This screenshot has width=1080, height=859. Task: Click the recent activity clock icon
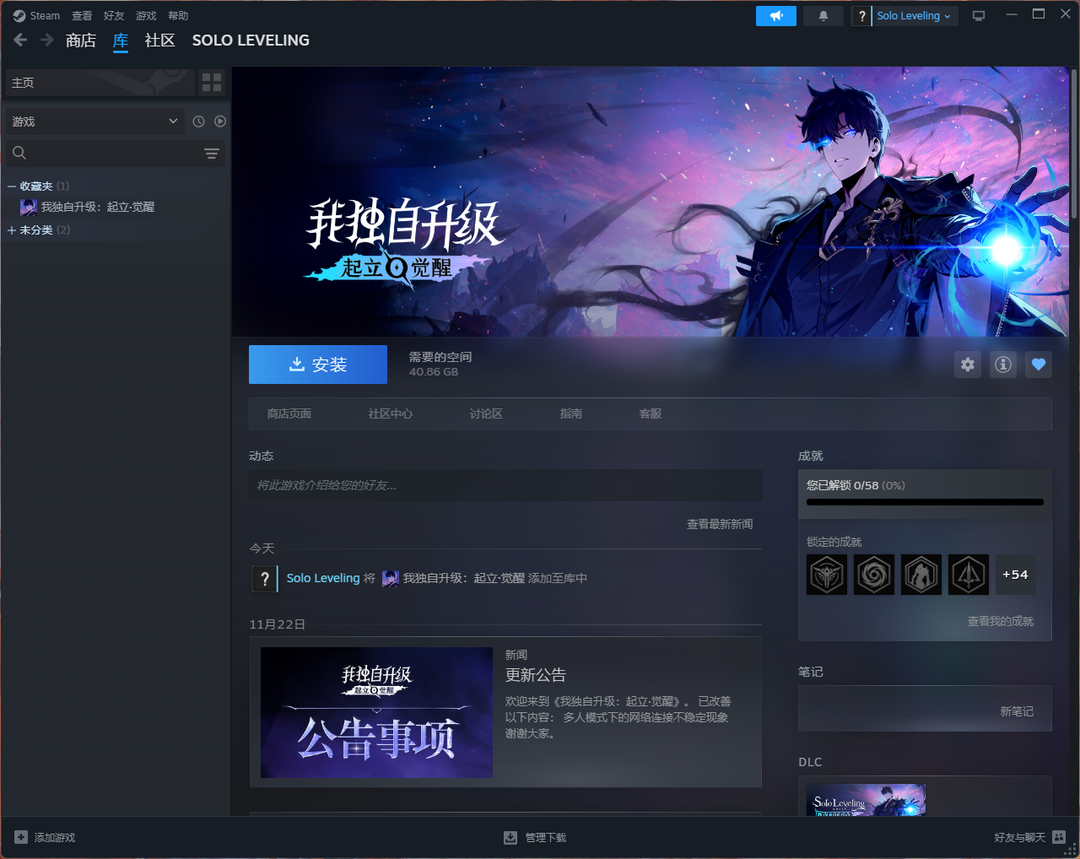pos(199,121)
